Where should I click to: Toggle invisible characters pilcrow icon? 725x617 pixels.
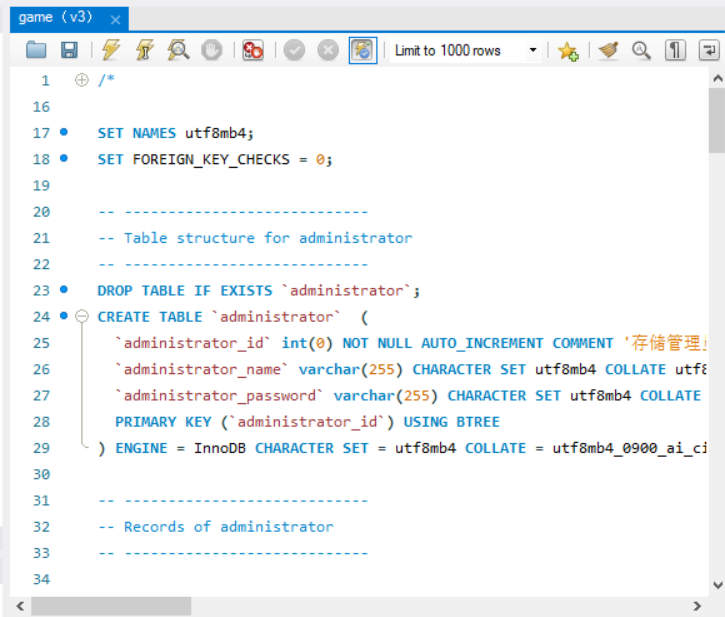[675, 50]
